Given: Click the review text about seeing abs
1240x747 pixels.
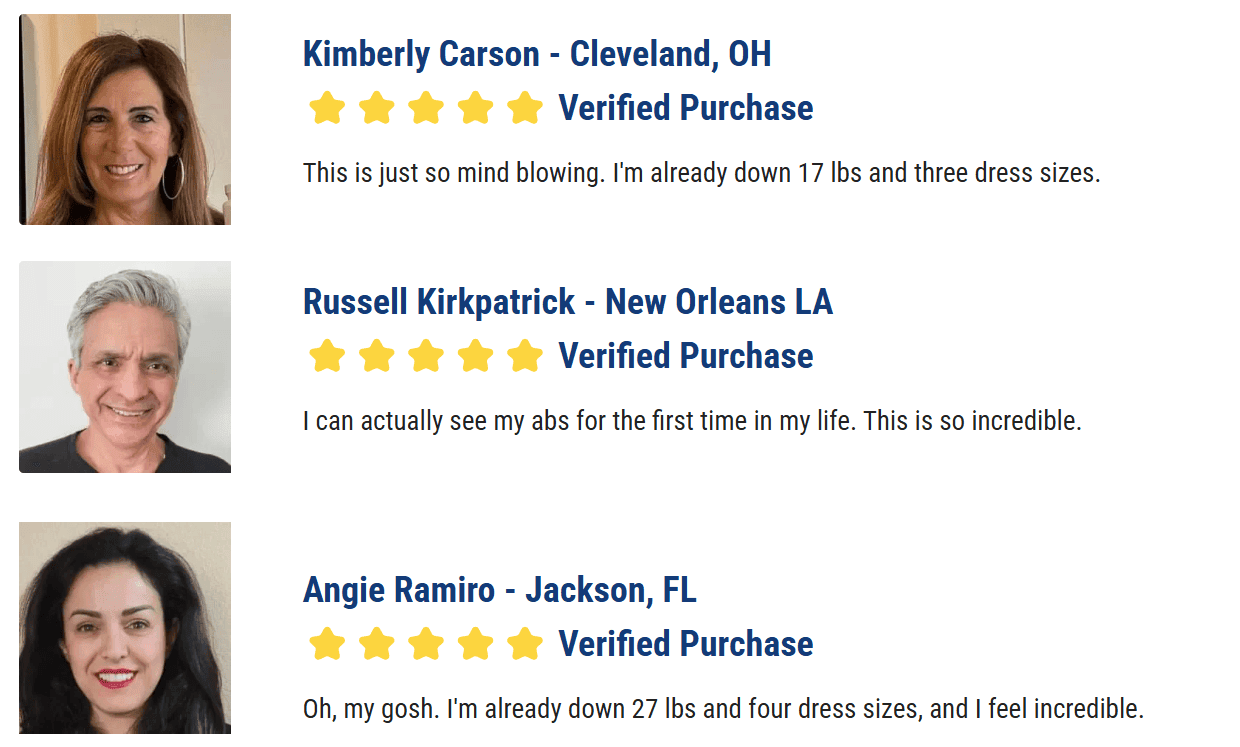Looking at the screenshot, I should click(692, 421).
